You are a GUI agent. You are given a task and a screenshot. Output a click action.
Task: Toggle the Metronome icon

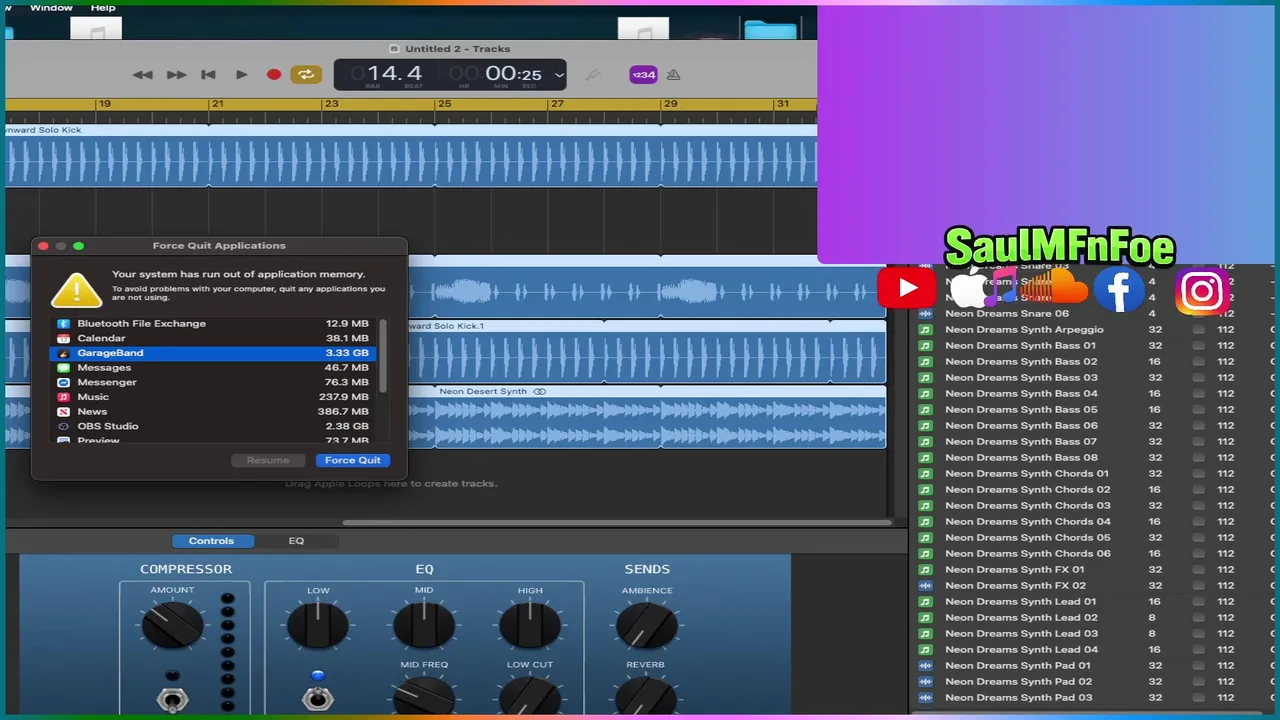pos(673,75)
